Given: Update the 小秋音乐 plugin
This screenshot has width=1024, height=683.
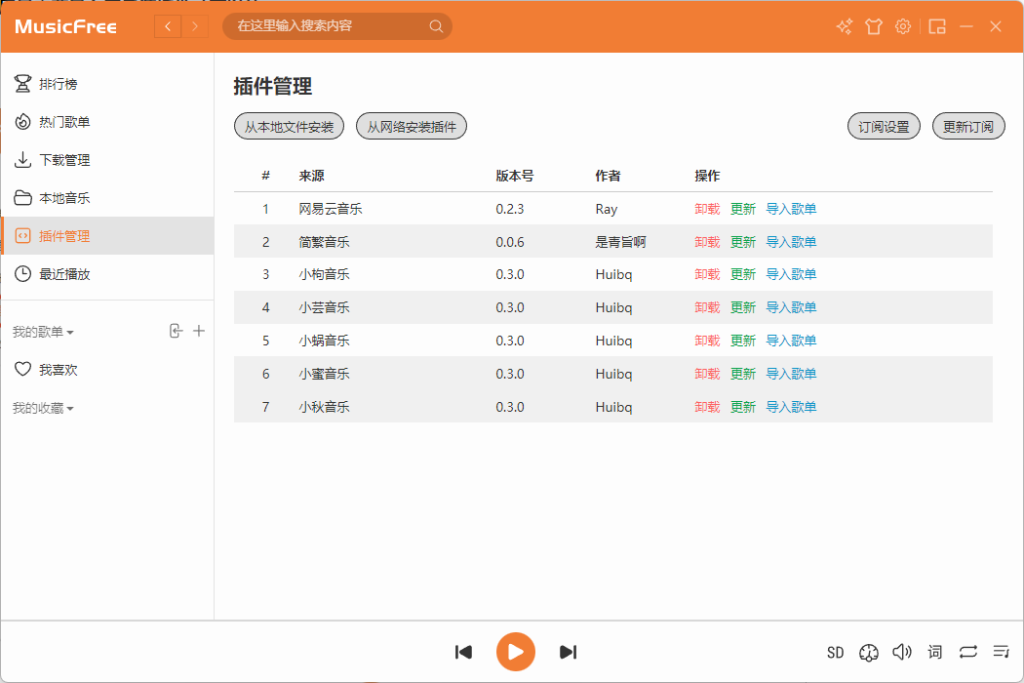Looking at the screenshot, I should point(743,407).
